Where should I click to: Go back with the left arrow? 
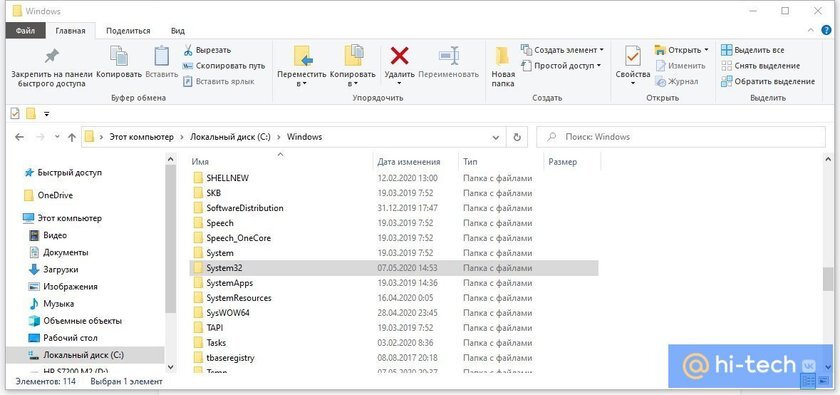click(x=19, y=137)
